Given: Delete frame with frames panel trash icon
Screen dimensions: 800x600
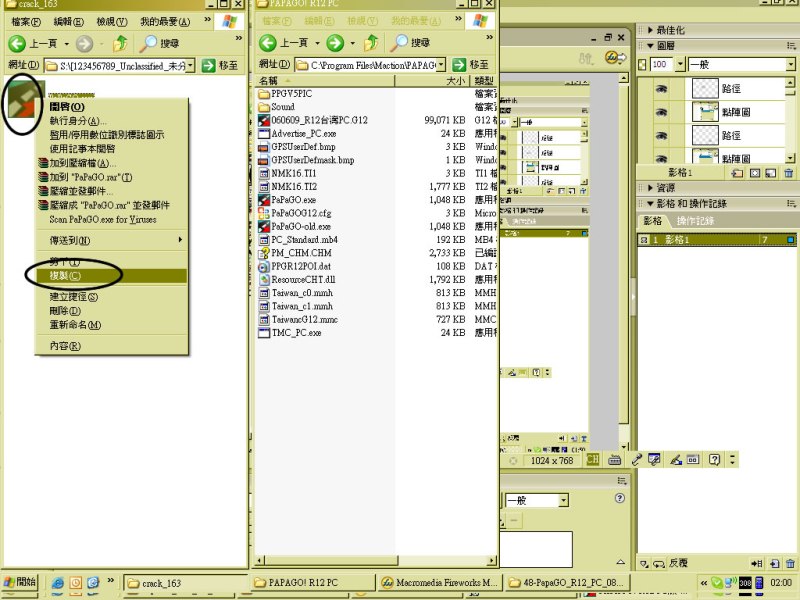Looking at the screenshot, I should pyautogui.click(x=790, y=564).
